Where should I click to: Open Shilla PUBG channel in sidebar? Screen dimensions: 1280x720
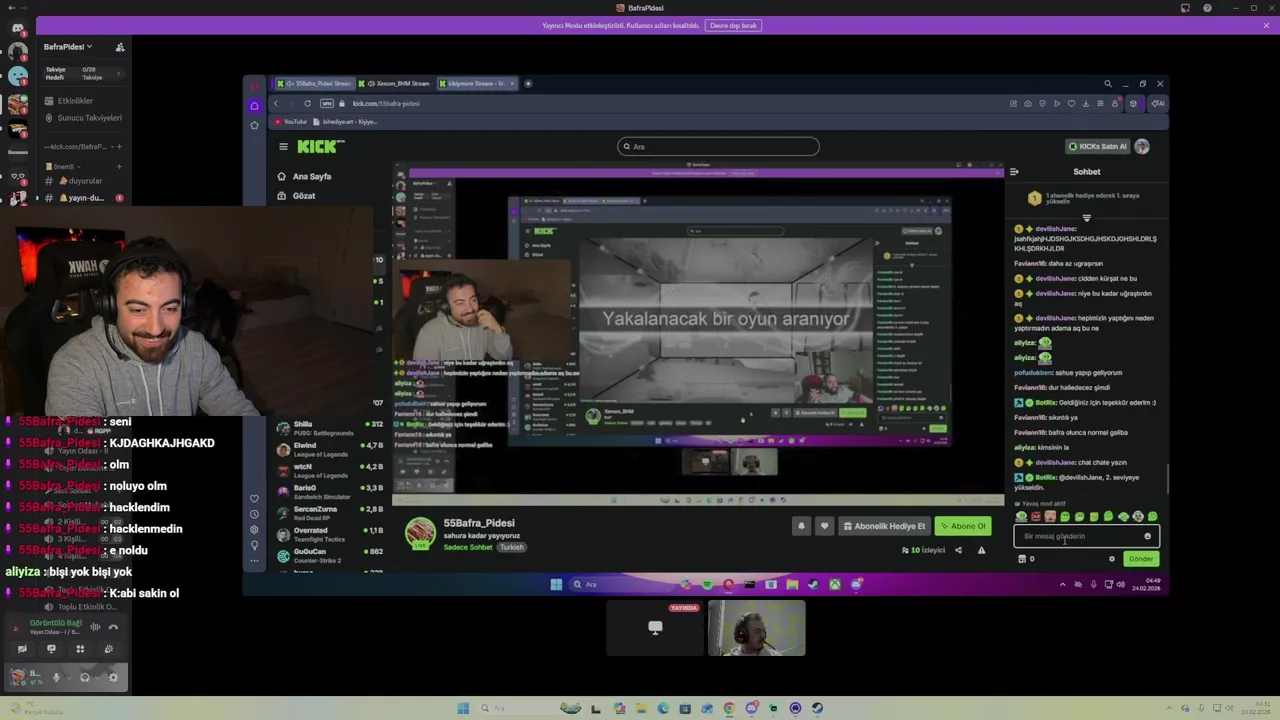tap(330, 428)
